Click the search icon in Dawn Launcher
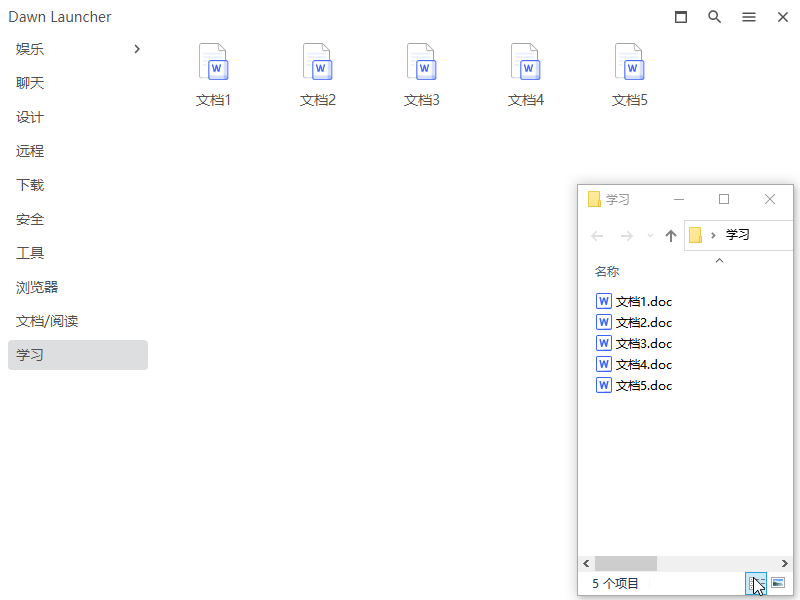Viewport: 800px width, 600px height. pos(715,17)
